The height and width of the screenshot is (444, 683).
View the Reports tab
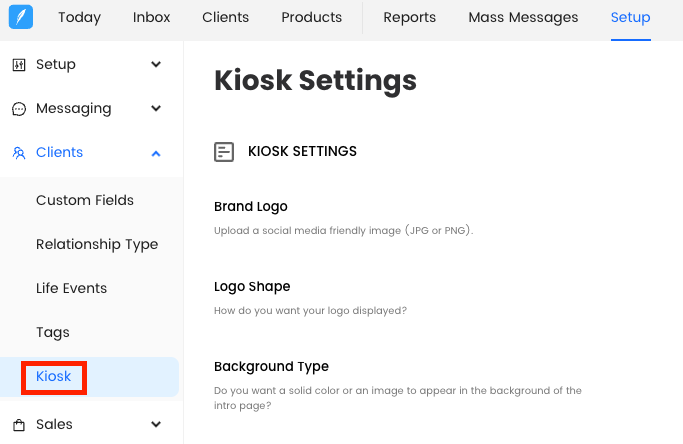tap(409, 18)
